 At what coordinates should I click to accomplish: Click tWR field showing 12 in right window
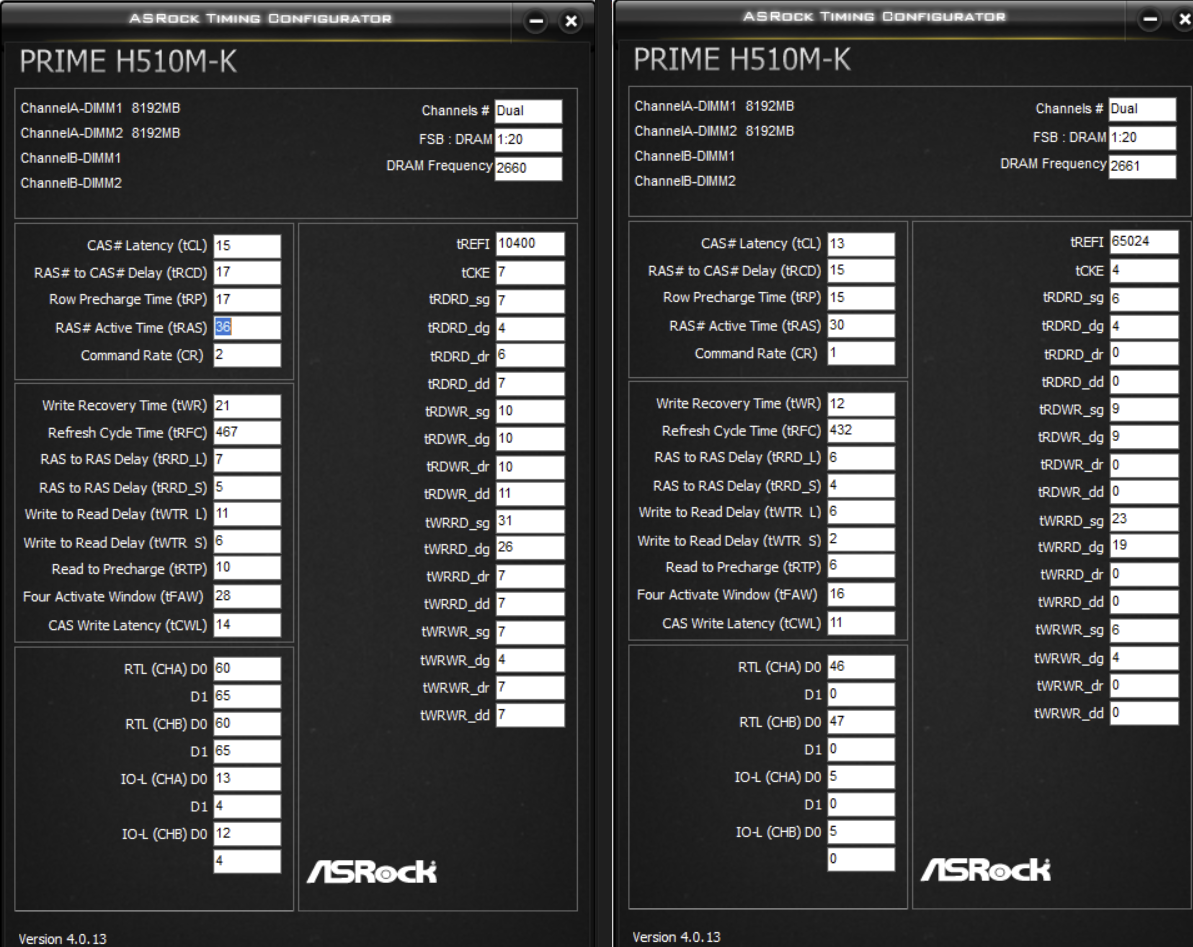[861, 404]
